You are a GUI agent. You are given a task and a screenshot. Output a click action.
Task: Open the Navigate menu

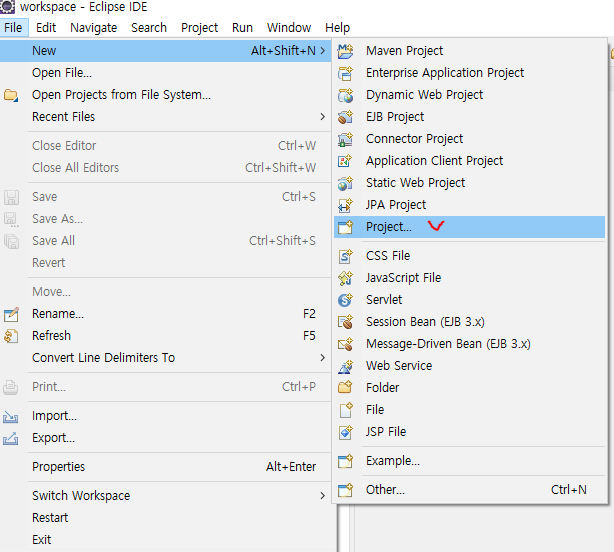94,28
